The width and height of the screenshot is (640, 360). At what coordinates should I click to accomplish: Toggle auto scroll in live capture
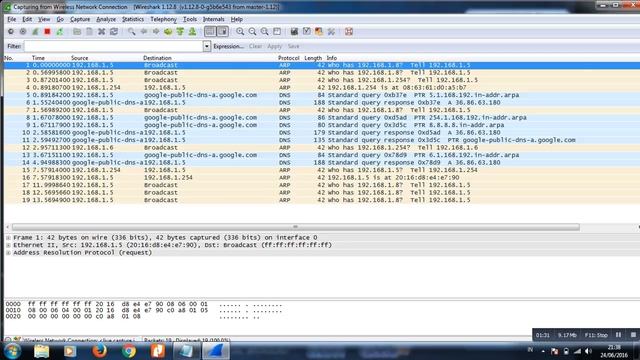222,31
